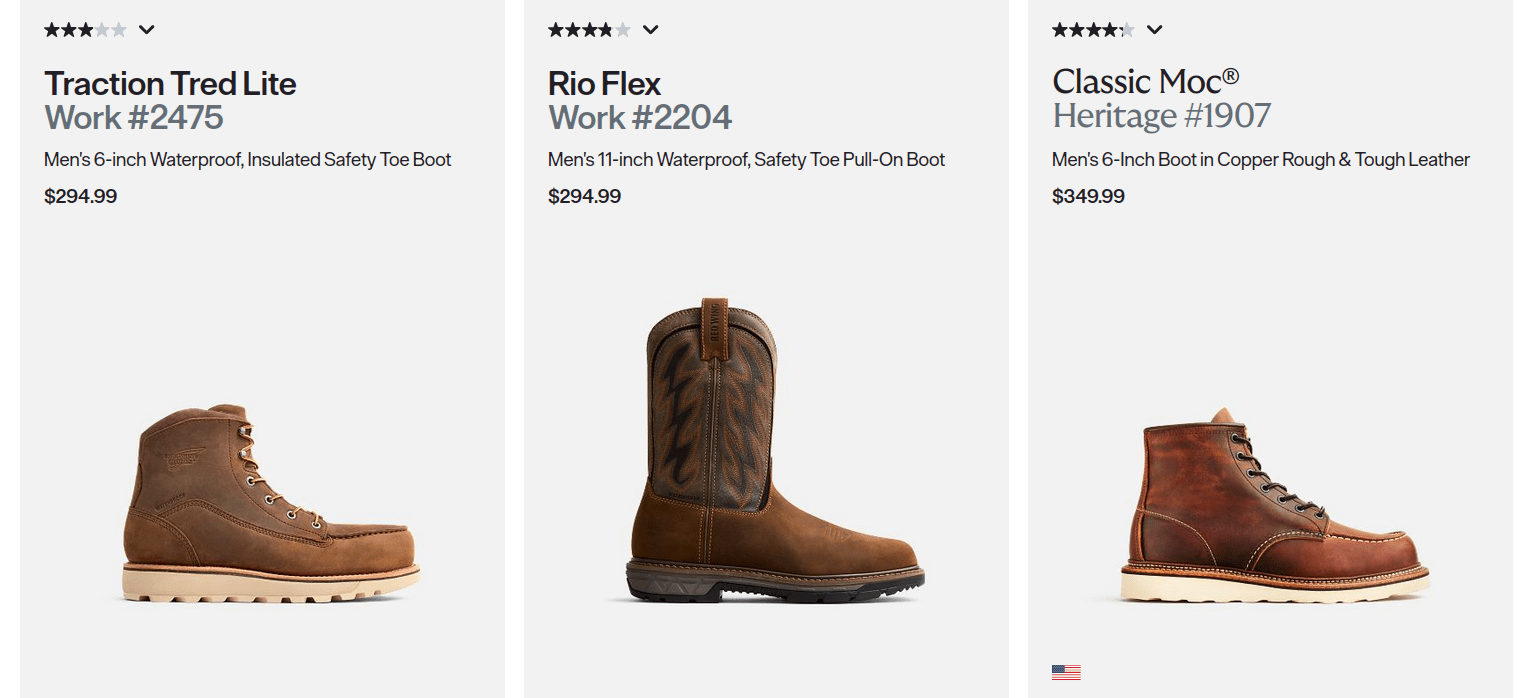Click the Traction Tred Lite star rating
1519x698 pixels.
(85, 30)
